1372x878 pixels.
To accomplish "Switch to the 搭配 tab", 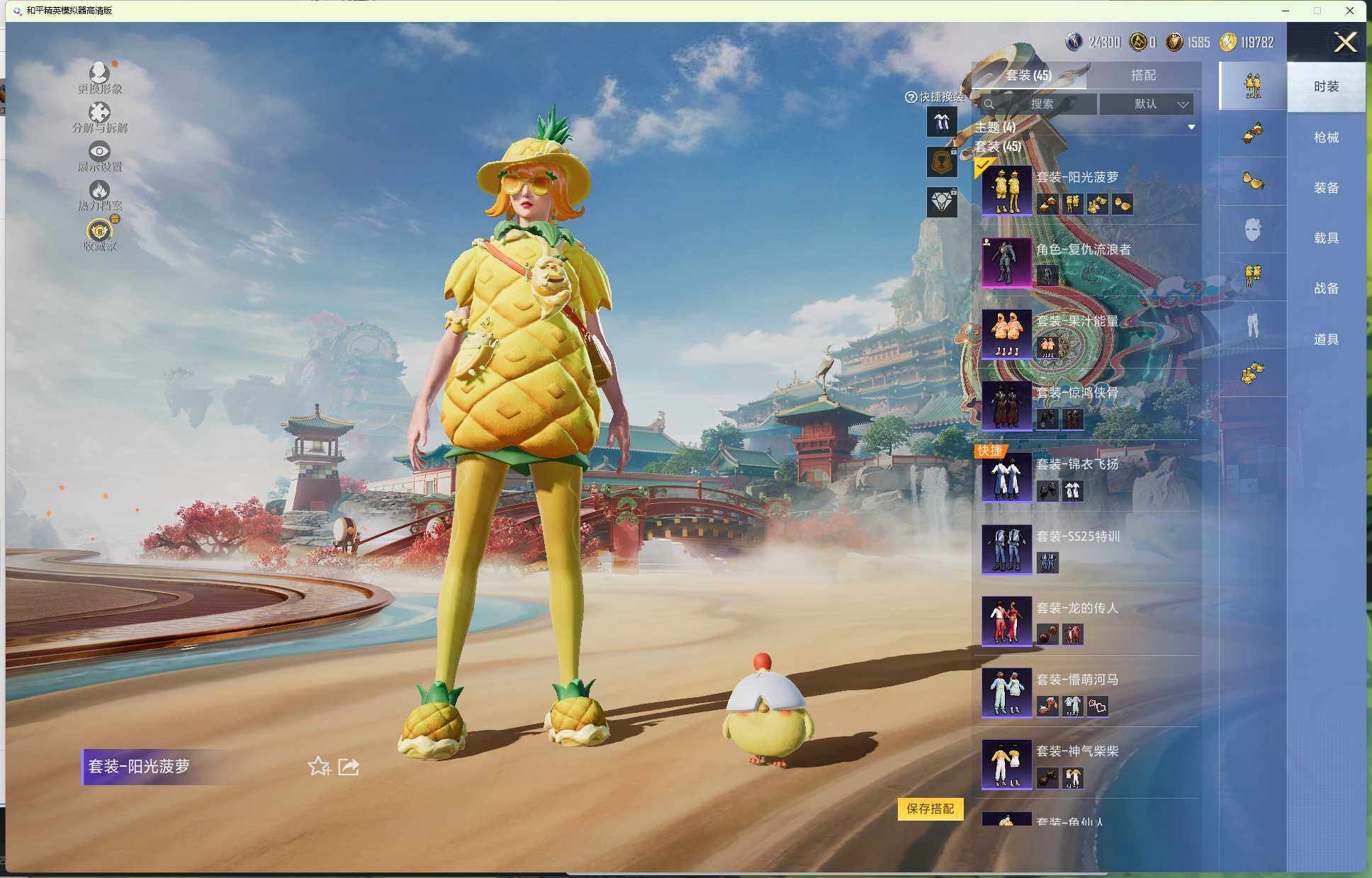I will [x=1142, y=75].
